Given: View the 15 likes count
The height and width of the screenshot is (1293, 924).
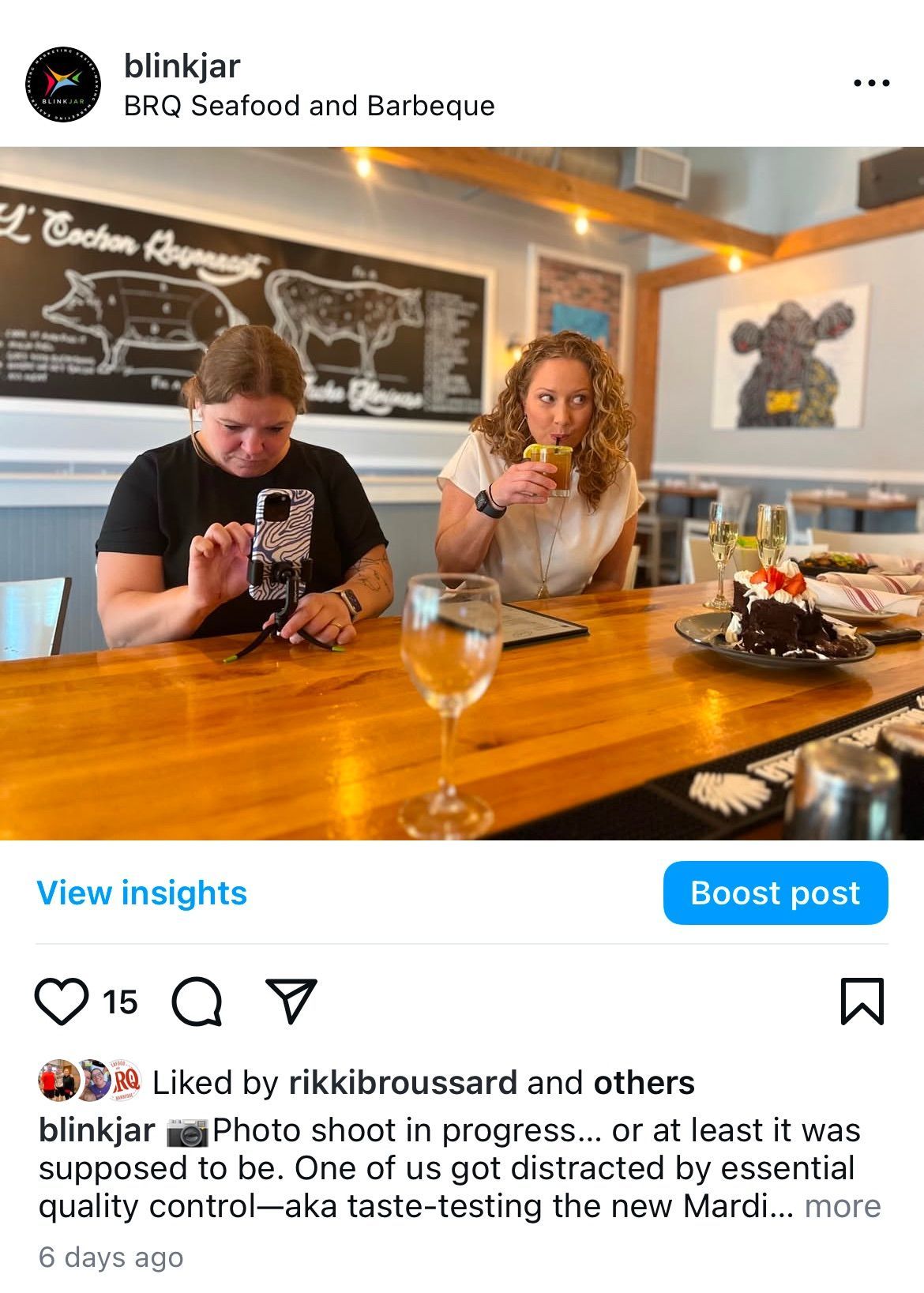Looking at the screenshot, I should coord(120,1002).
